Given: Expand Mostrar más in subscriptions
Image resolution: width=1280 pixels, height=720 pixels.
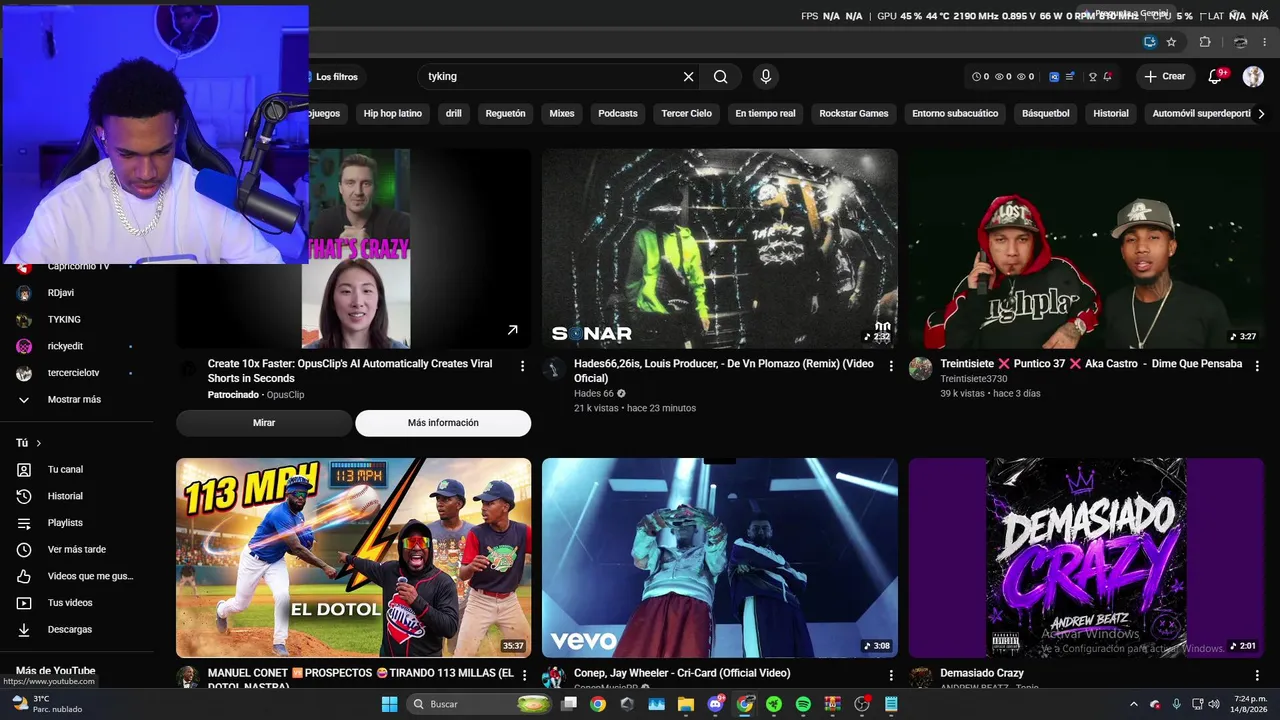Looking at the screenshot, I should (76, 400).
